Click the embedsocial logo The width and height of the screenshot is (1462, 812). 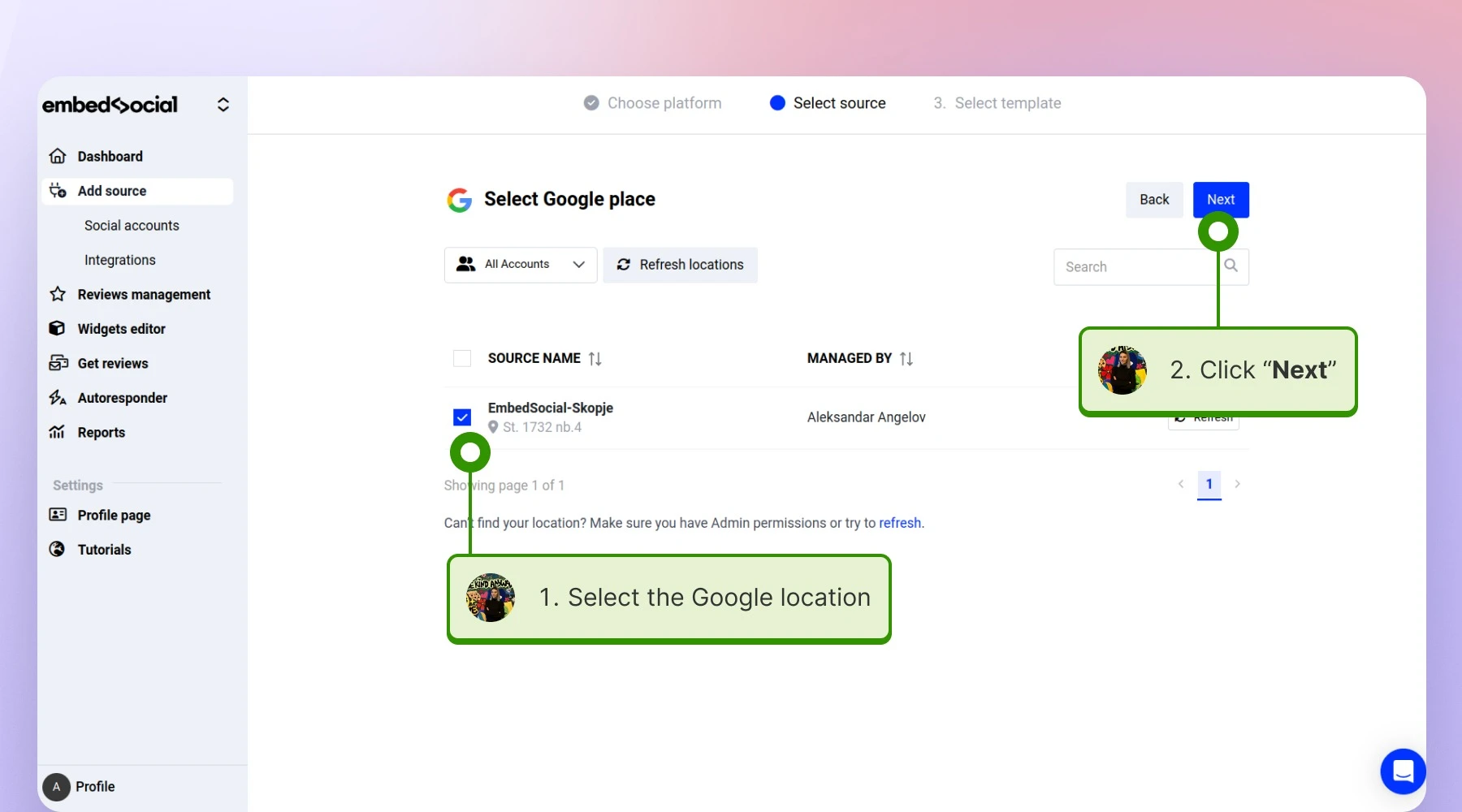click(x=110, y=105)
